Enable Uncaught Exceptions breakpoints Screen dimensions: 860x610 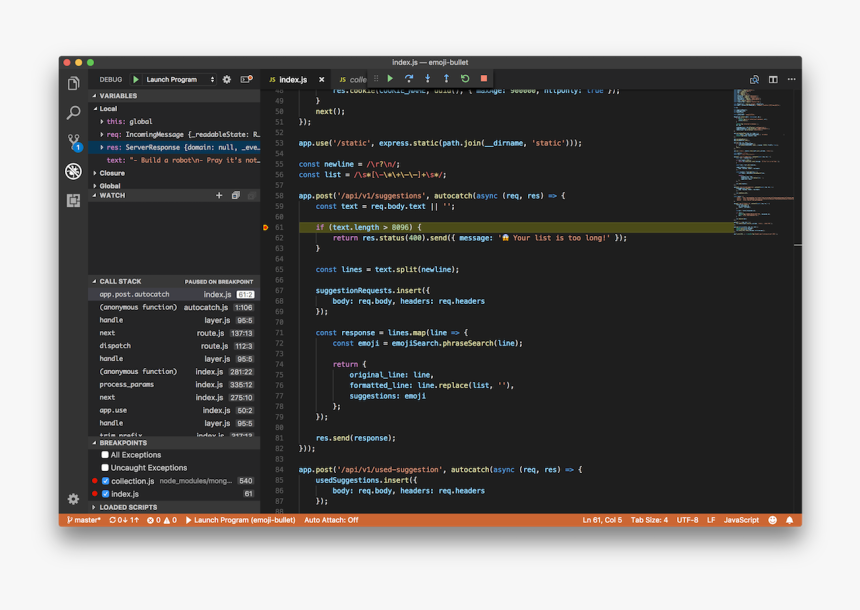pos(105,467)
